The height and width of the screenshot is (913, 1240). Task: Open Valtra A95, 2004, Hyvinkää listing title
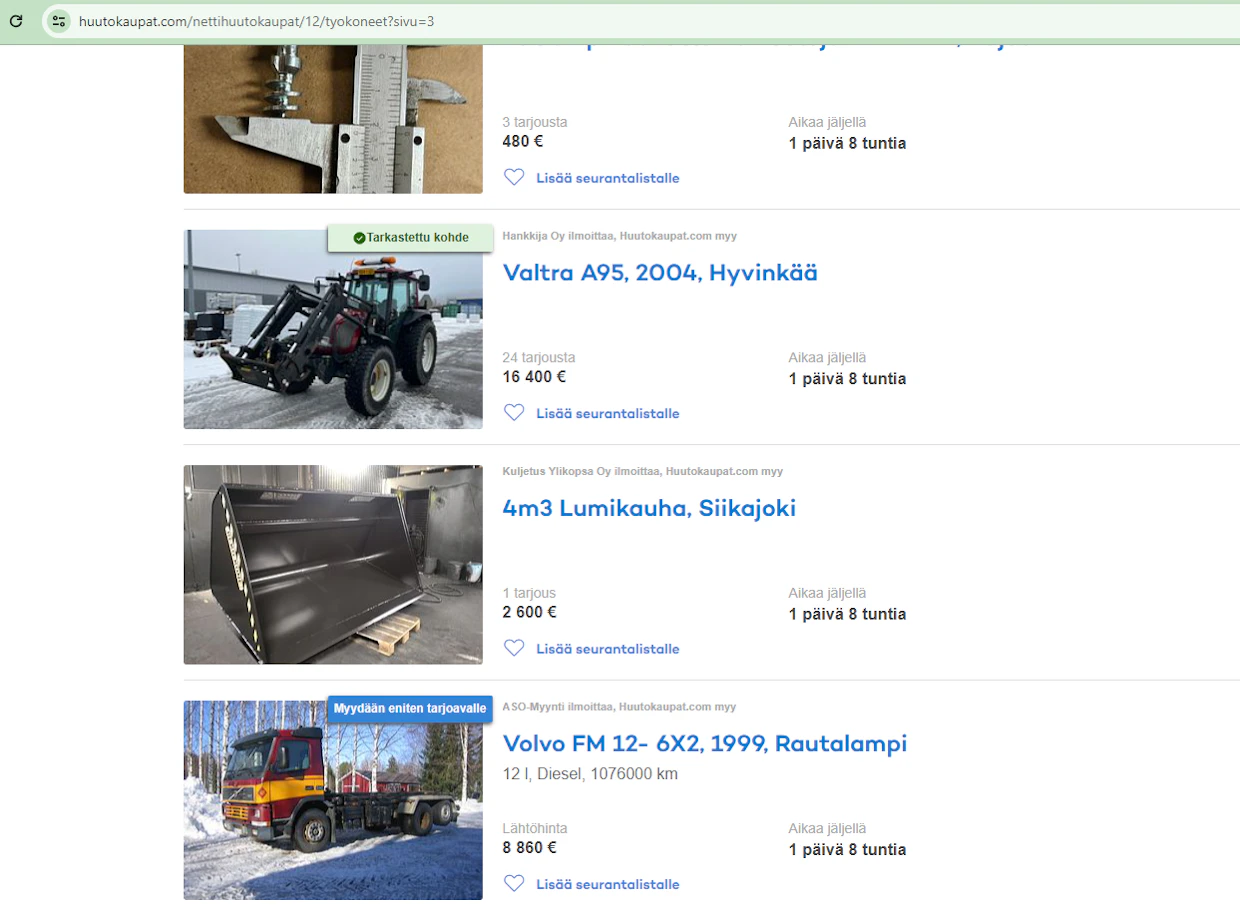(x=660, y=273)
